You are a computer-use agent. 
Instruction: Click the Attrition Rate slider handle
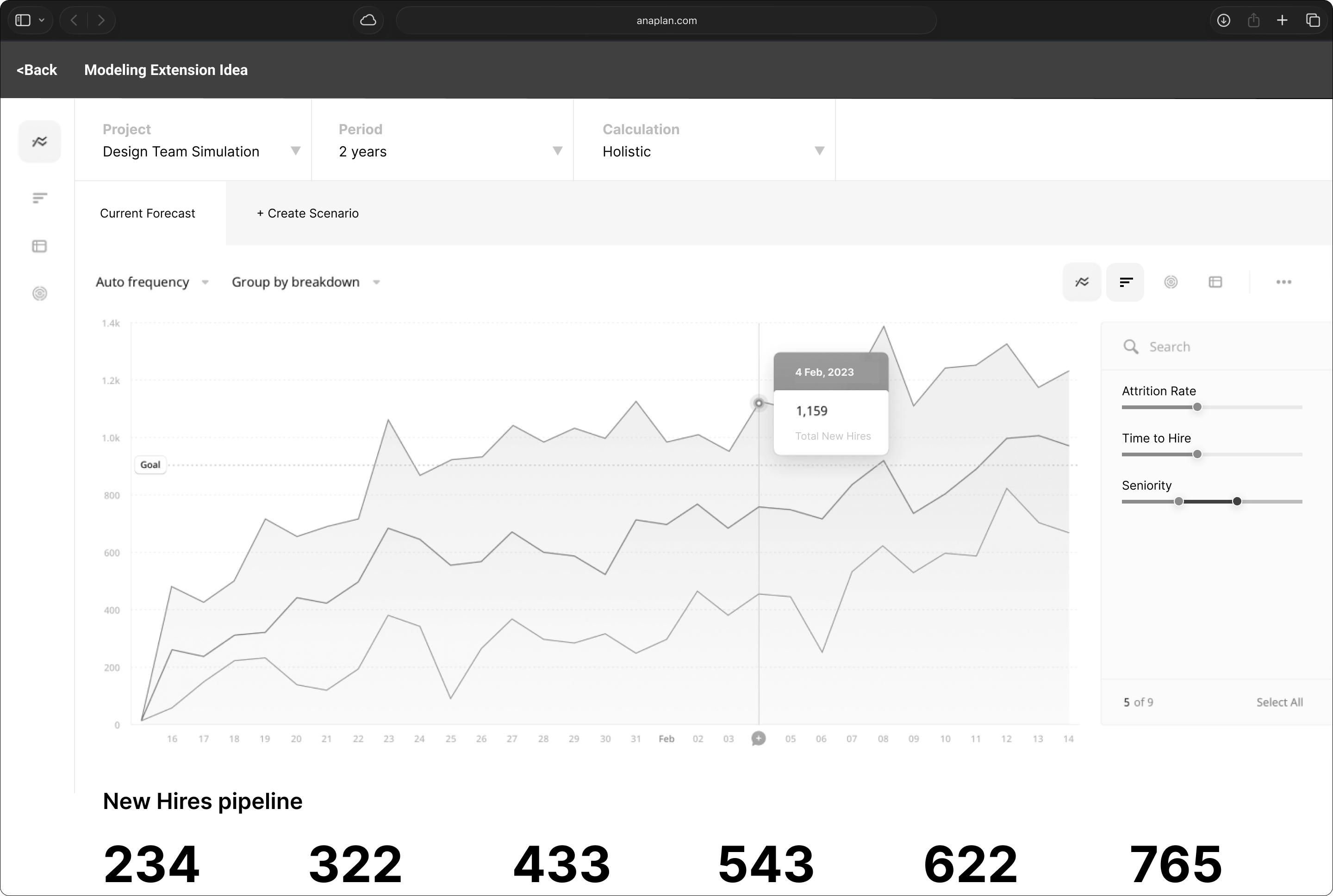pos(1197,407)
